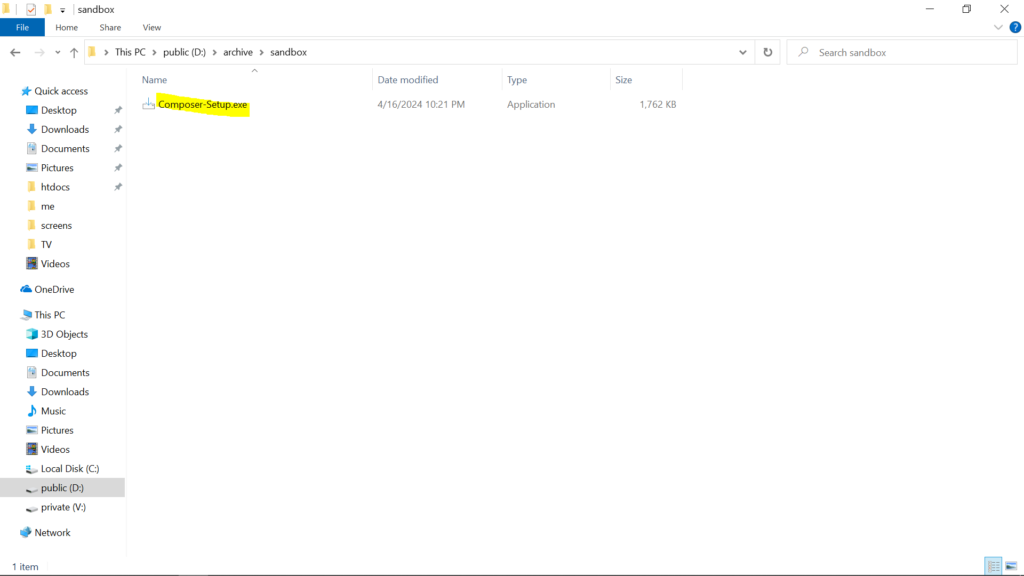Switch to Details view layout icon
Image resolution: width=1024 pixels, height=576 pixels.
[x=993, y=566]
